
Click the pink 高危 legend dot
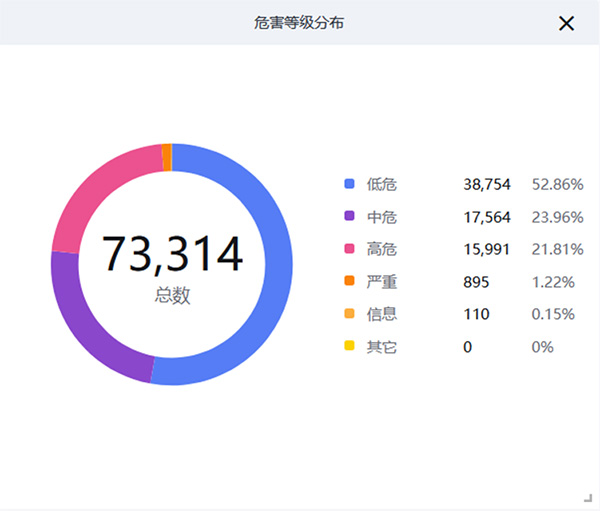click(349, 249)
